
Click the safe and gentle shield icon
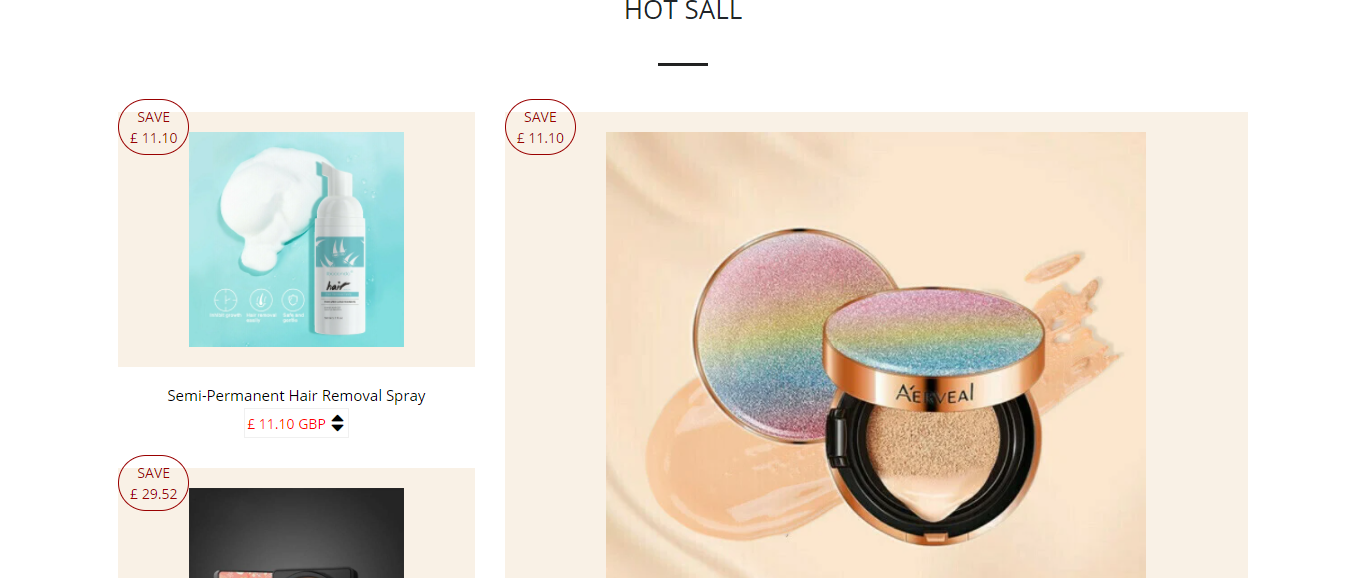click(292, 298)
